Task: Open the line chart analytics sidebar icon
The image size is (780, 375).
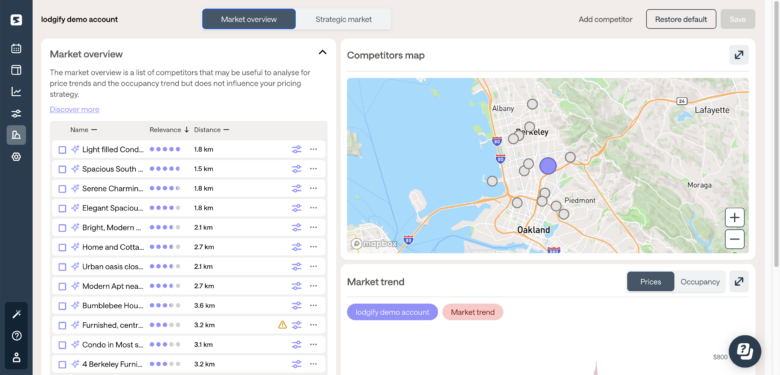Action: pyautogui.click(x=16, y=92)
